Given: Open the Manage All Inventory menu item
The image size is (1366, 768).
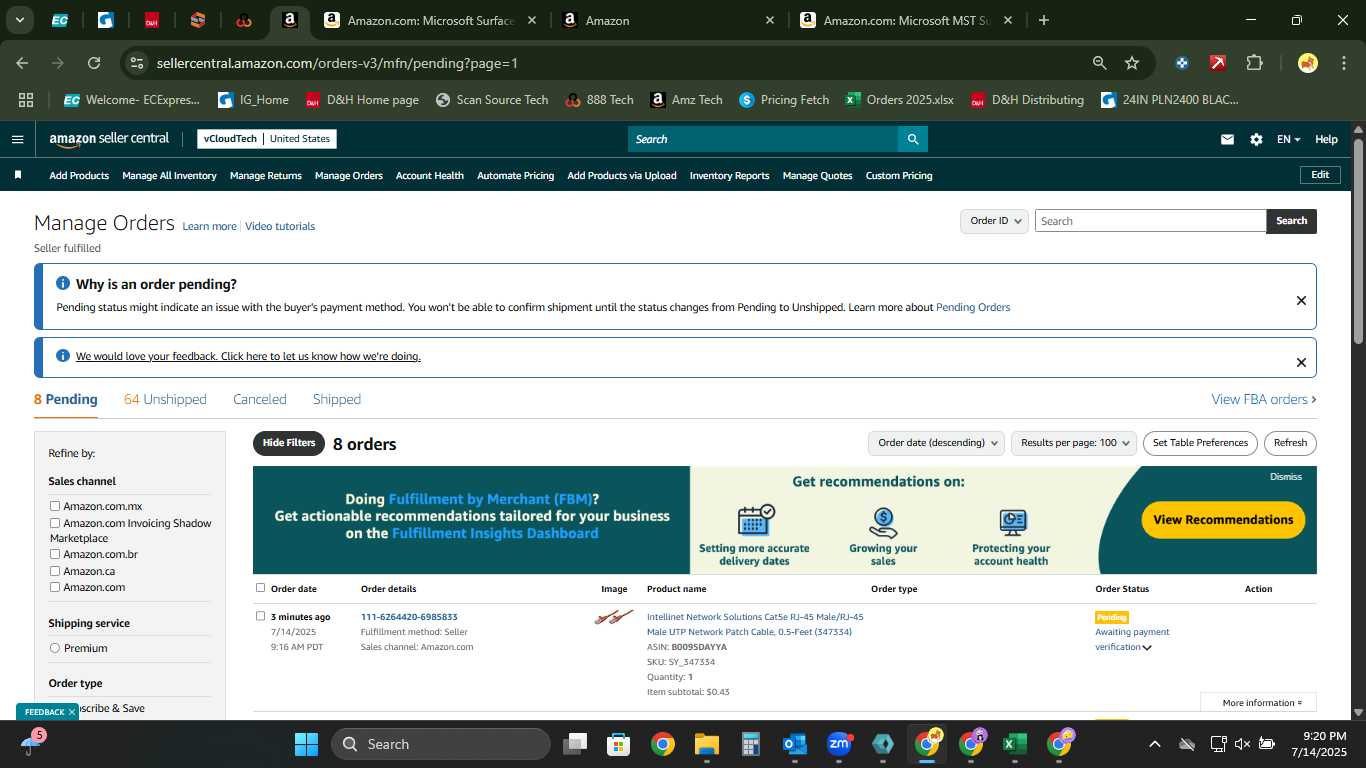Looking at the screenshot, I should pyautogui.click(x=169, y=176).
